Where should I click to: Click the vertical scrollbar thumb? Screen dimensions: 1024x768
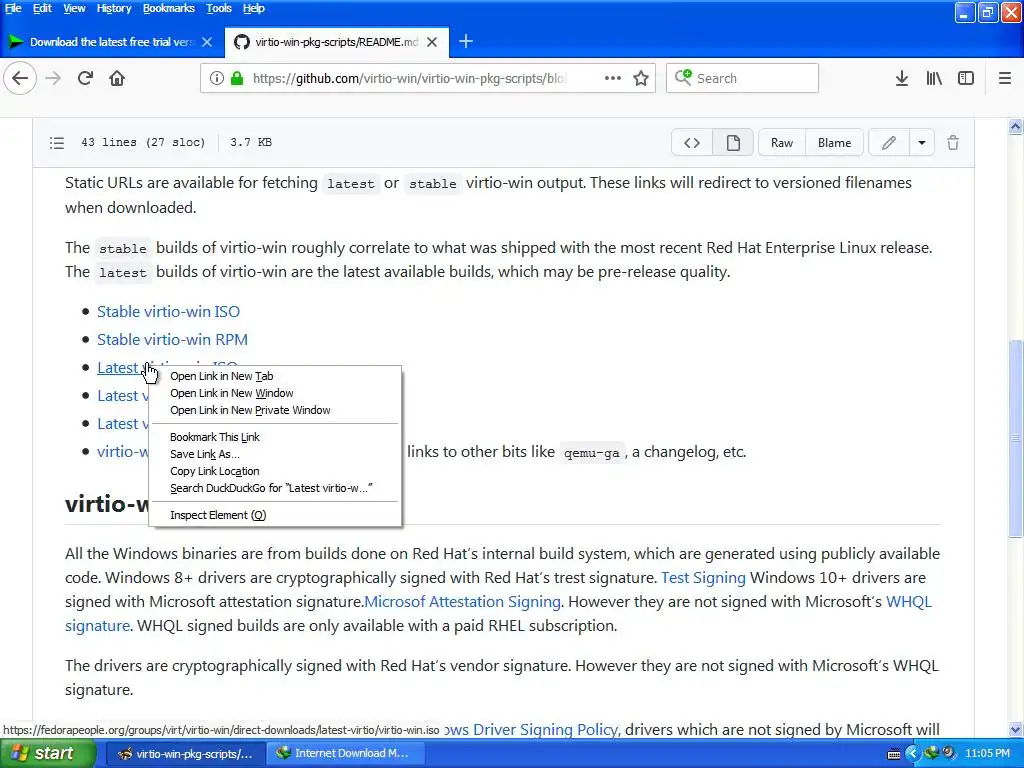(1016, 438)
